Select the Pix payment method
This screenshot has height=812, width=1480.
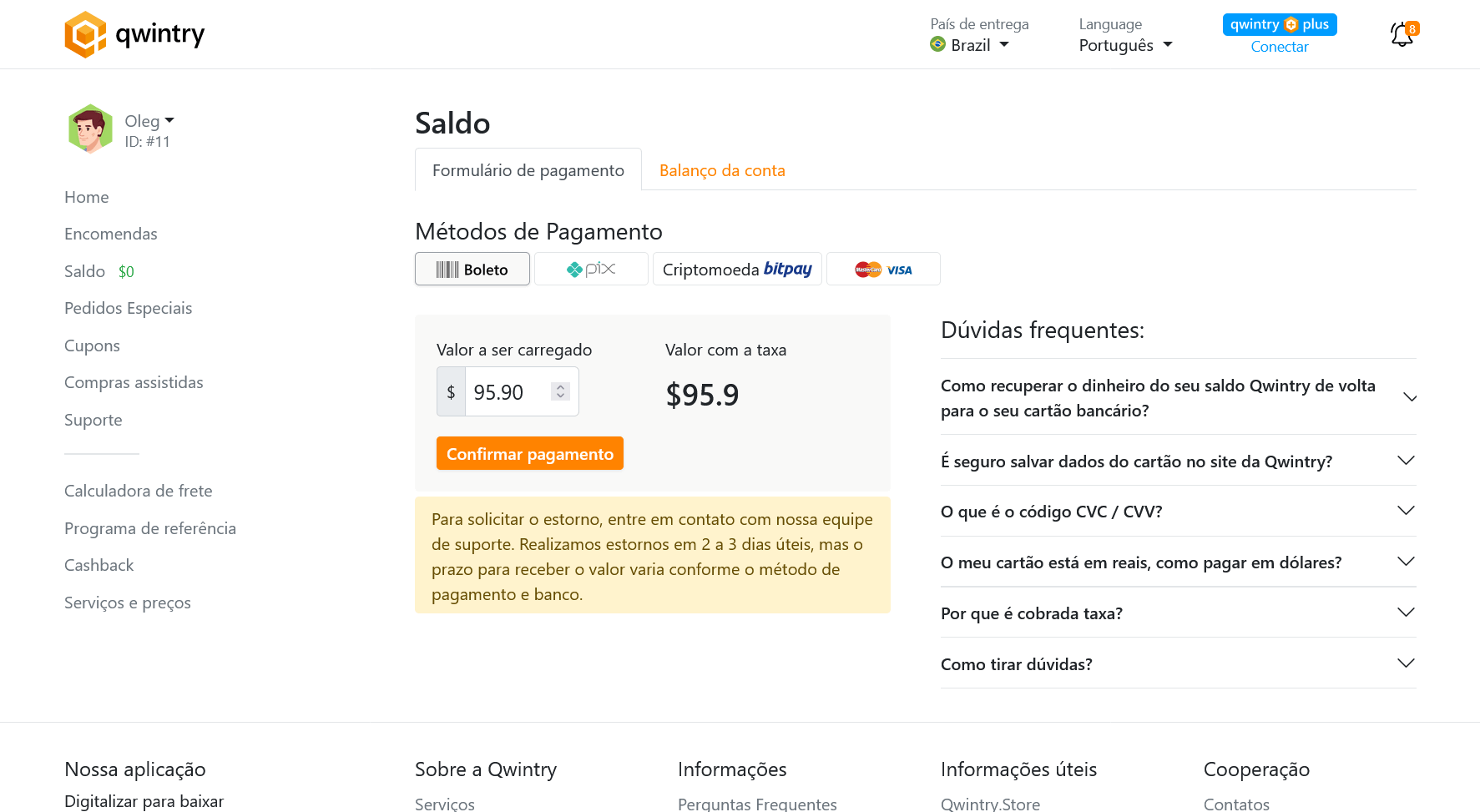tap(591, 269)
